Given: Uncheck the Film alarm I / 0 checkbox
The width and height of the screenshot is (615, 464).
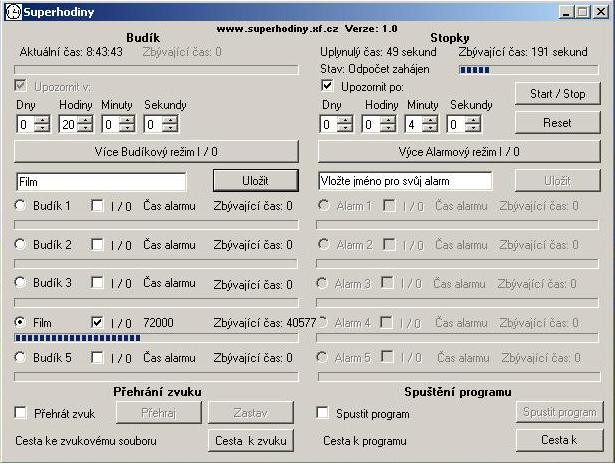Looking at the screenshot, I should pos(97,322).
